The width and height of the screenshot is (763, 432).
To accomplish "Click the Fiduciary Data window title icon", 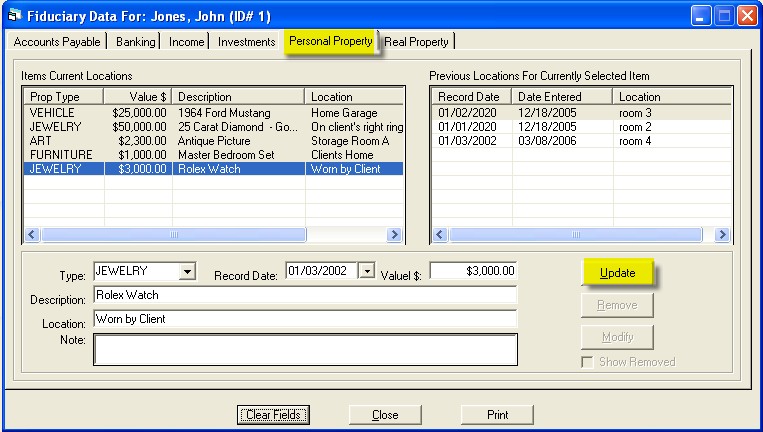I will point(15,15).
